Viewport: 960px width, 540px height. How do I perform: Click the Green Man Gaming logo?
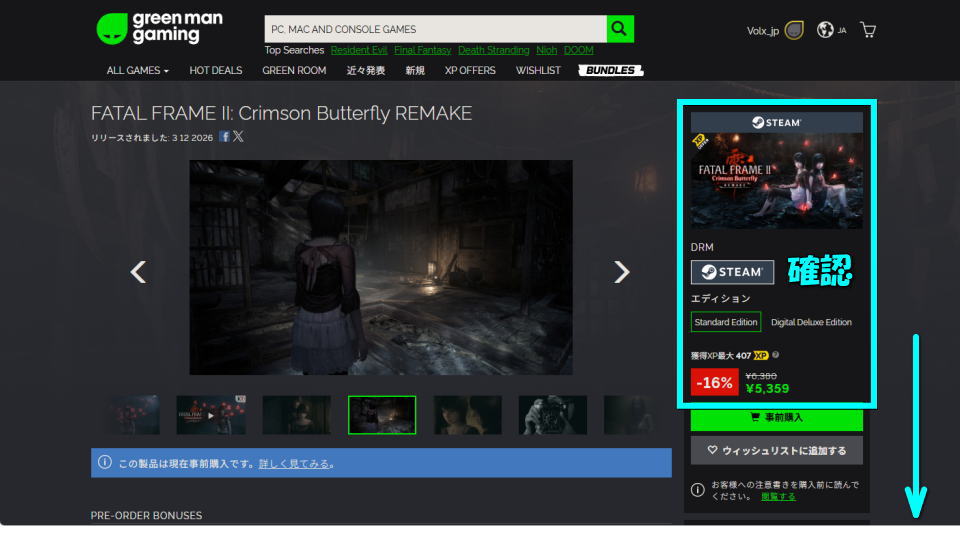(x=159, y=28)
